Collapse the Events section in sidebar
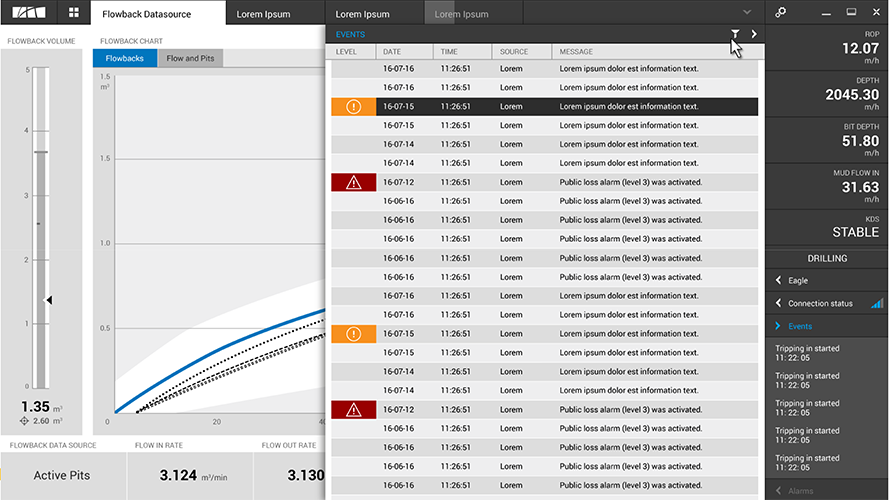This screenshot has height=500, width=889. point(779,326)
